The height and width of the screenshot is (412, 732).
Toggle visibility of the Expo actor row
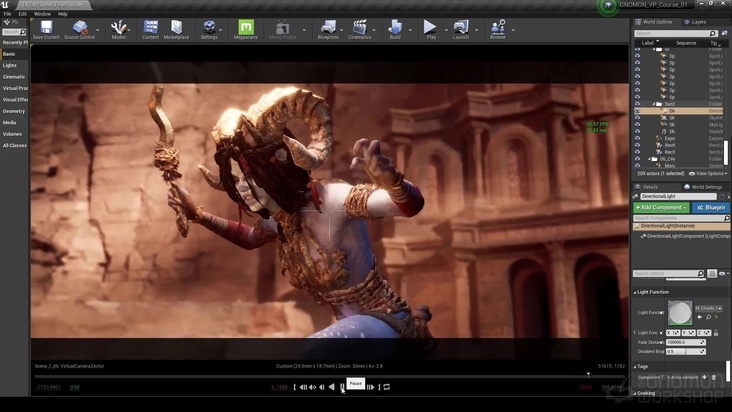637,139
